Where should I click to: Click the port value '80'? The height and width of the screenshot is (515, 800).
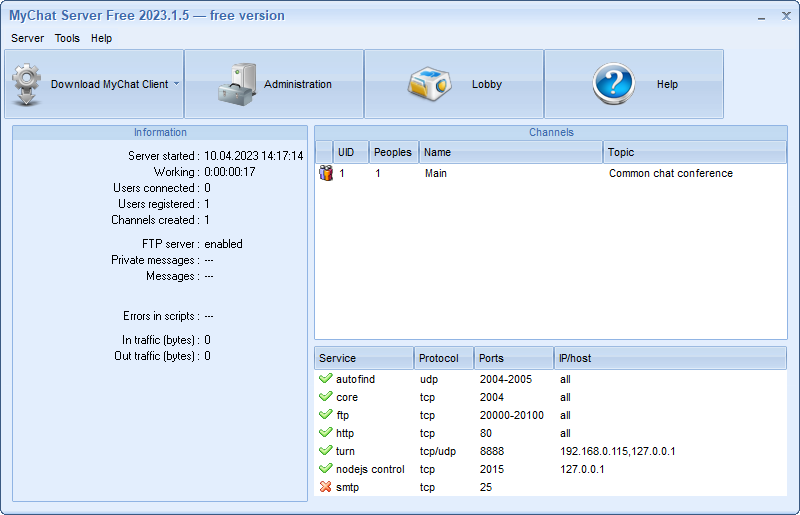click(x=486, y=433)
